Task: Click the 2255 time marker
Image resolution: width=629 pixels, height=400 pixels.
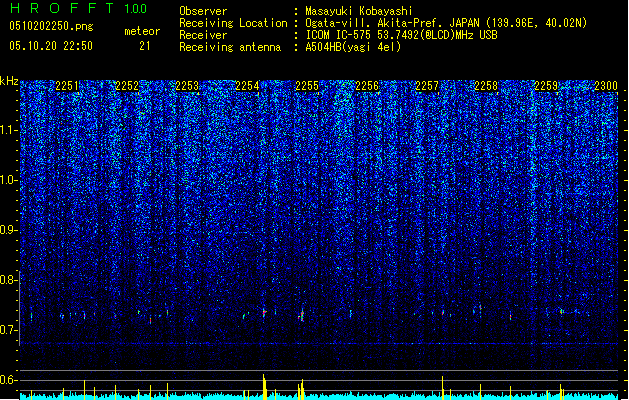Action: pos(307,86)
